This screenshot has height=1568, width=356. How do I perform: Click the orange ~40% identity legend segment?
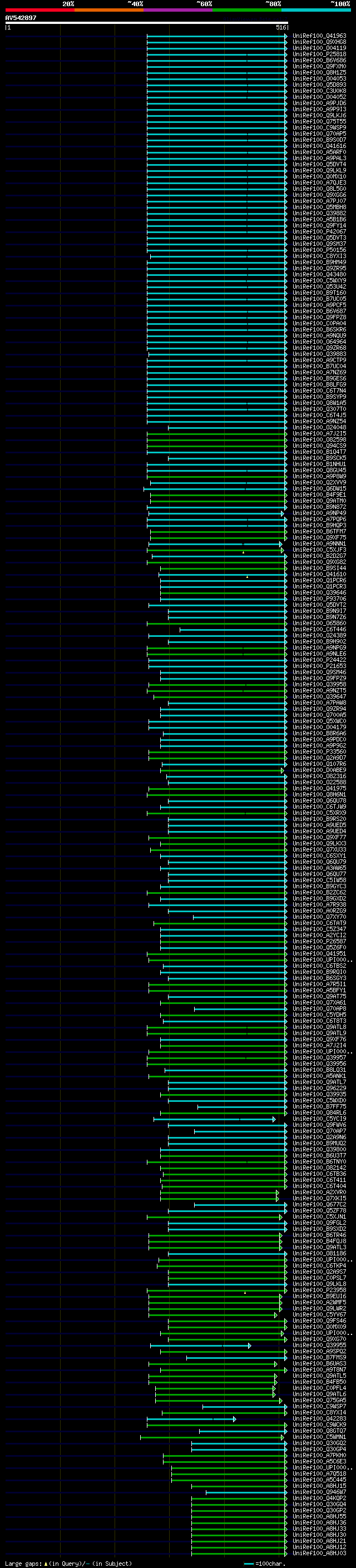pyautogui.click(x=110, y=10)
